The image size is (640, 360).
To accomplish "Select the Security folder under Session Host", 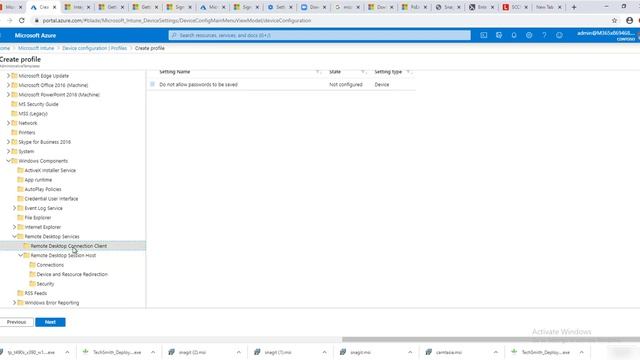I will (45, 284).
